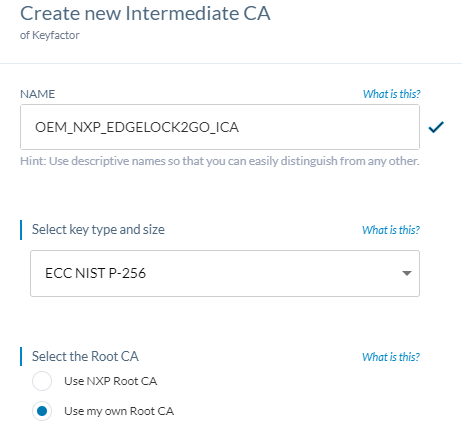Screen dimensions: 462x437
Task: Click the 'Use my own Root CA' label
Action: point(119,411)
